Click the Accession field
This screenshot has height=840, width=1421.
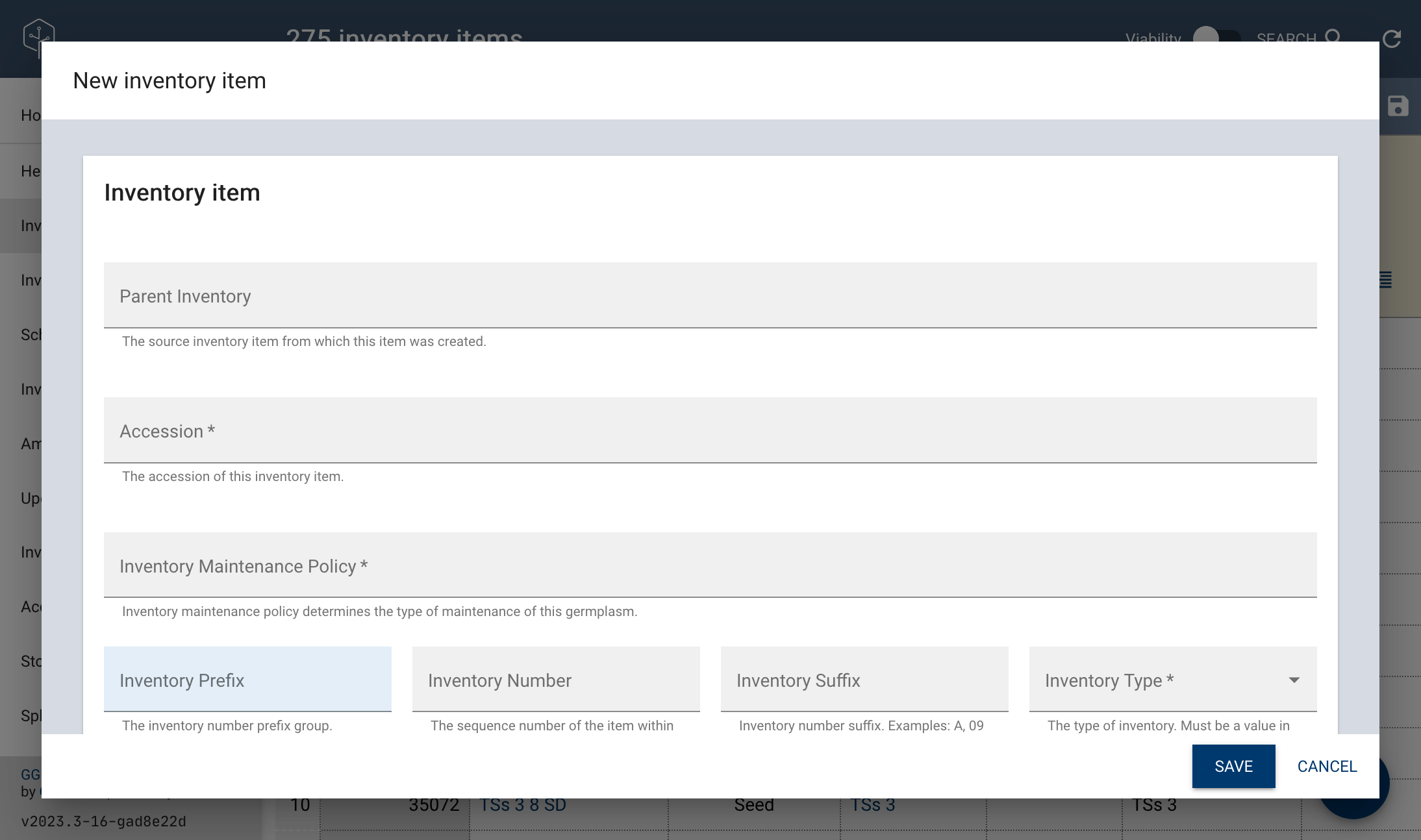[x=710, y=430]
